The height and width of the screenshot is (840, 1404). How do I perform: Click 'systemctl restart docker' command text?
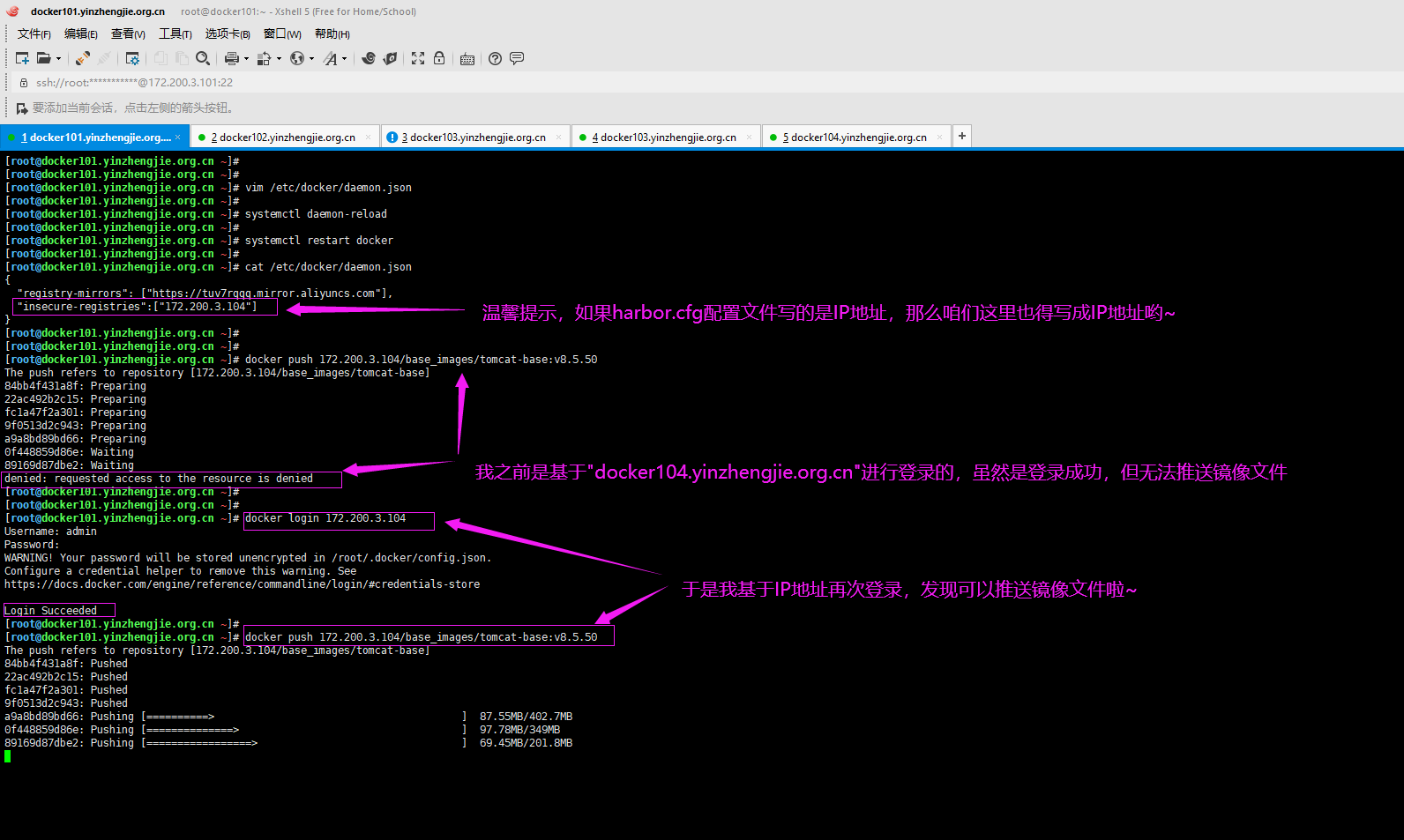point(319,241)
